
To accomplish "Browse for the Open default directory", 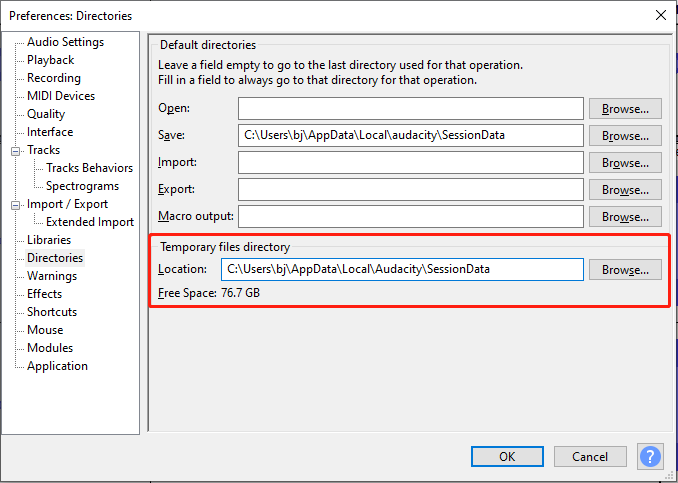I will pyautogui.click(x=625, y=109).
